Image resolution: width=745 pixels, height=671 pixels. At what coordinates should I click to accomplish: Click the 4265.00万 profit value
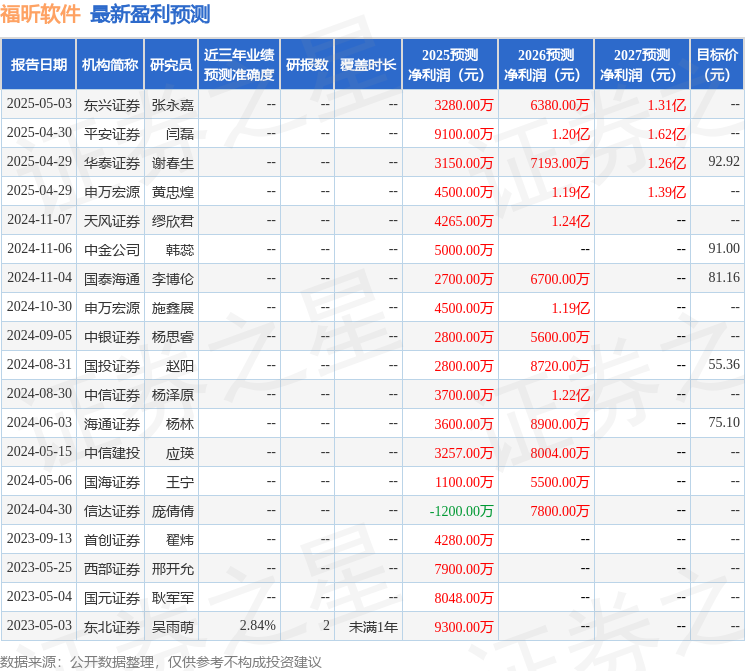[464, 221]
